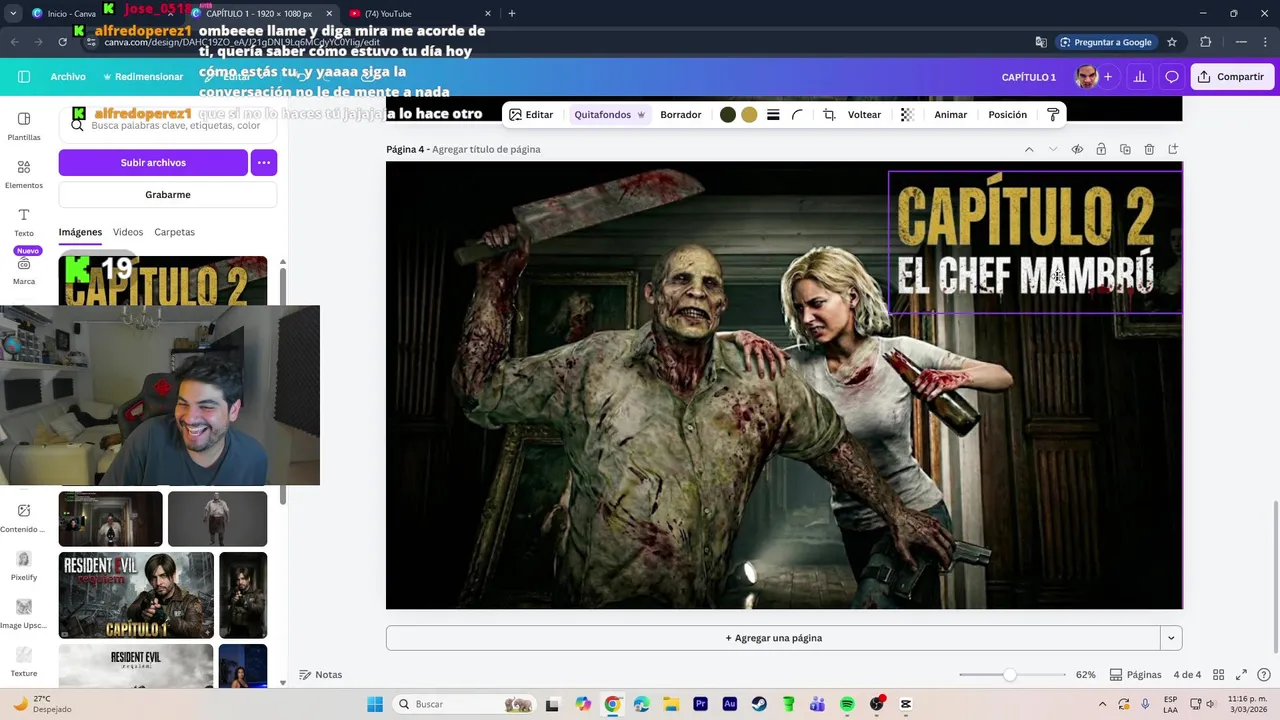Click the Voltear button
Screen dimensions: 1280x720
[x=864, y=115]
